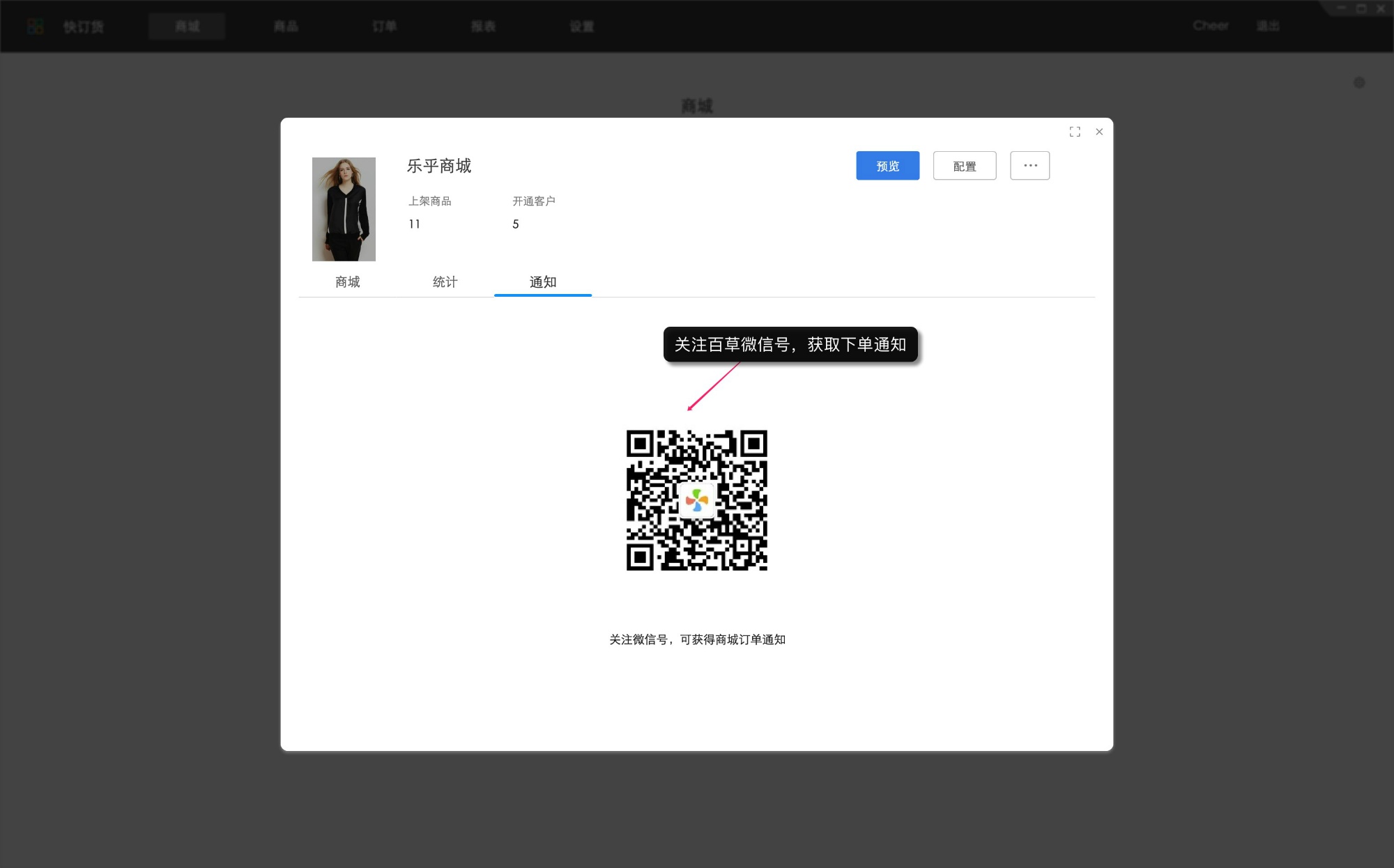
Task: Switch to the 商城 tab inside the dialog
Action: tap(346, 282)
